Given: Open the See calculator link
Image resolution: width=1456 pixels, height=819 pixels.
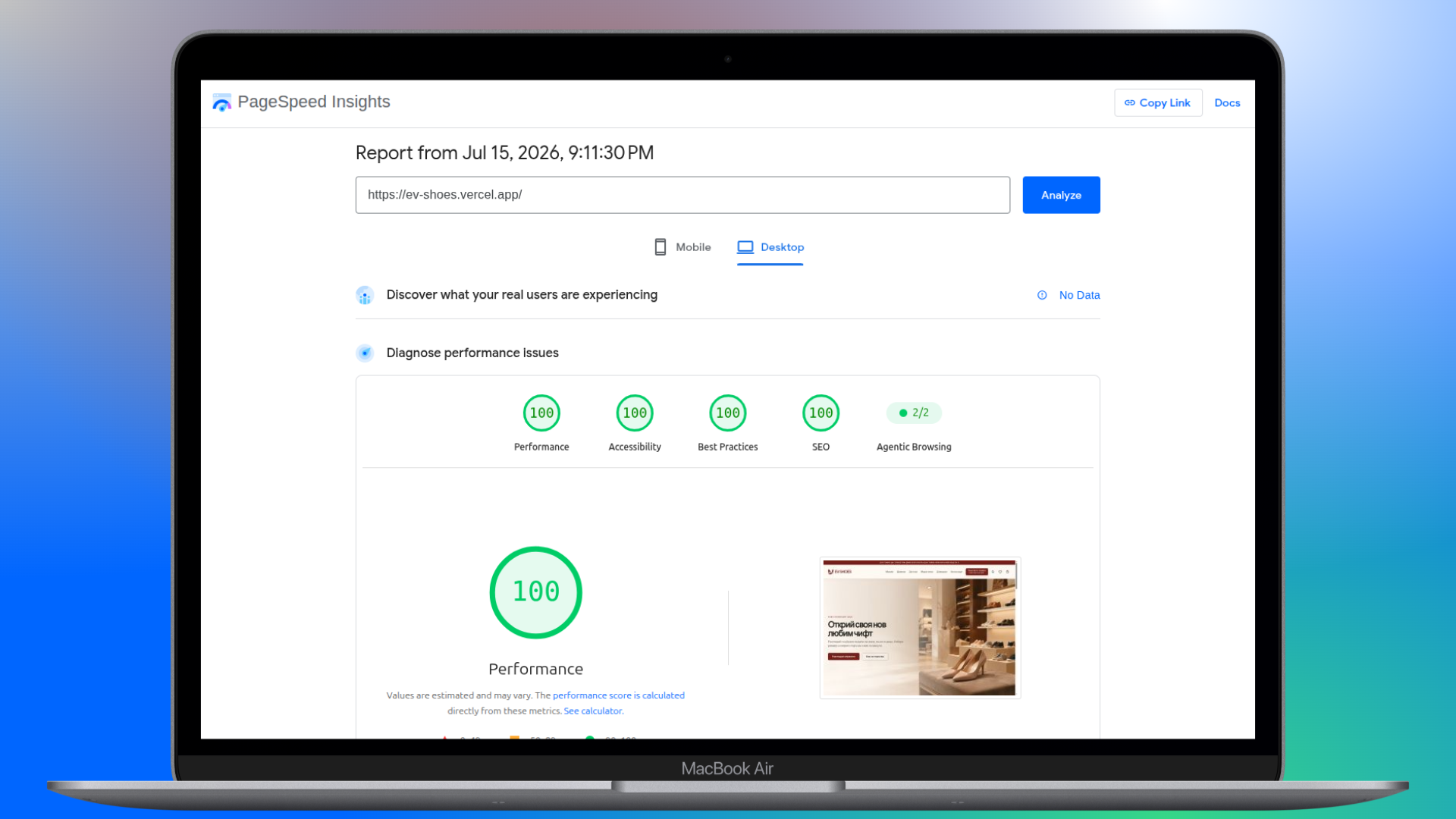Looking at the screenshot, I should 594,711.
